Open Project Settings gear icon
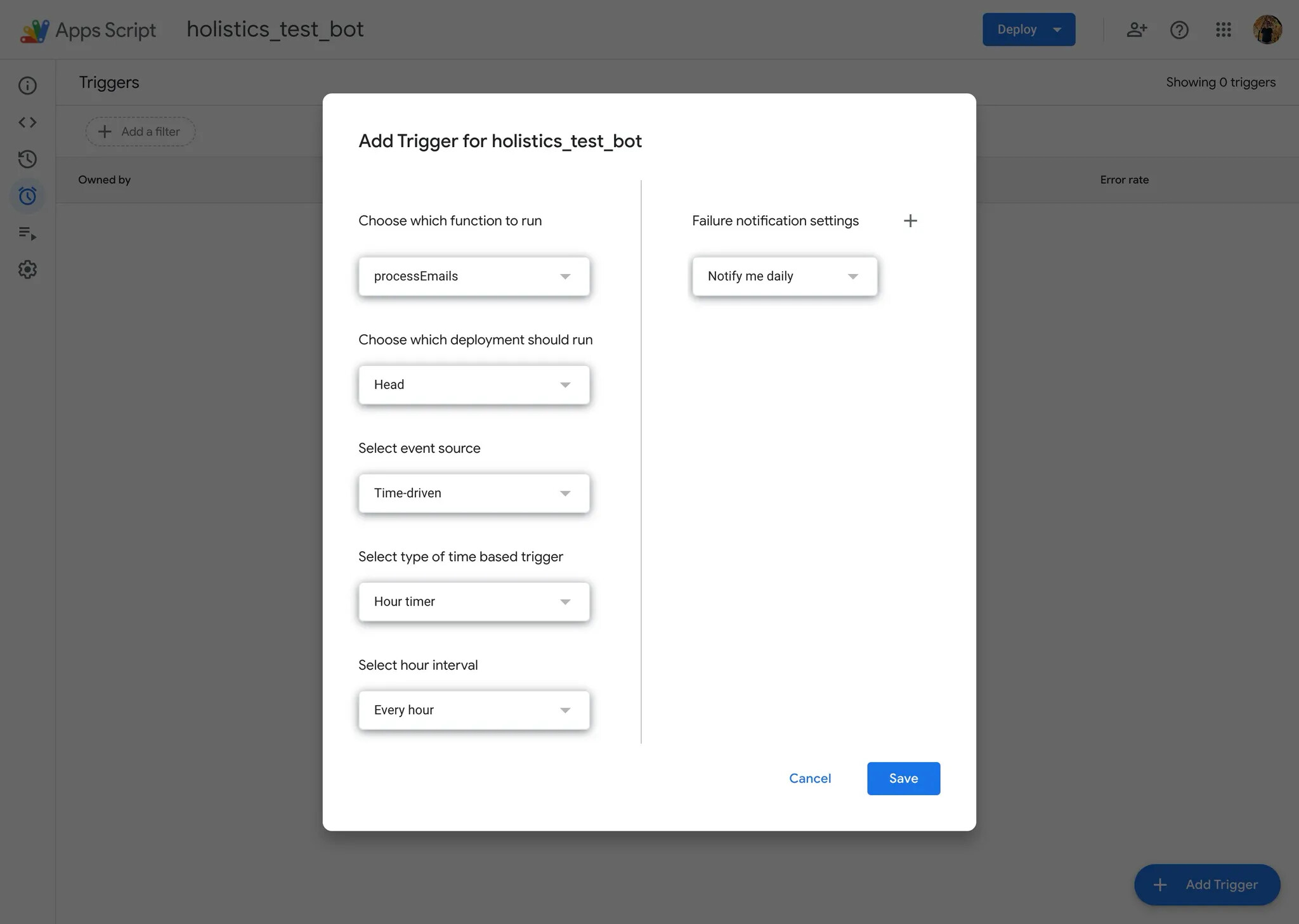Image resolution: width=1299 pixels, height=924 pixels. (27, 270)
